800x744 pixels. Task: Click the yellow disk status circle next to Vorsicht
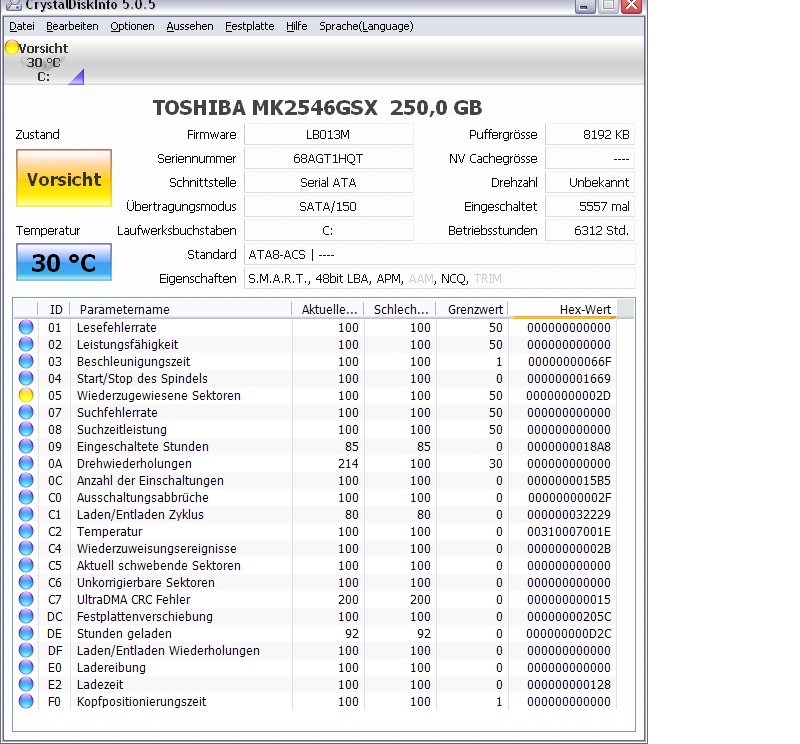click(x=11, y=47)
